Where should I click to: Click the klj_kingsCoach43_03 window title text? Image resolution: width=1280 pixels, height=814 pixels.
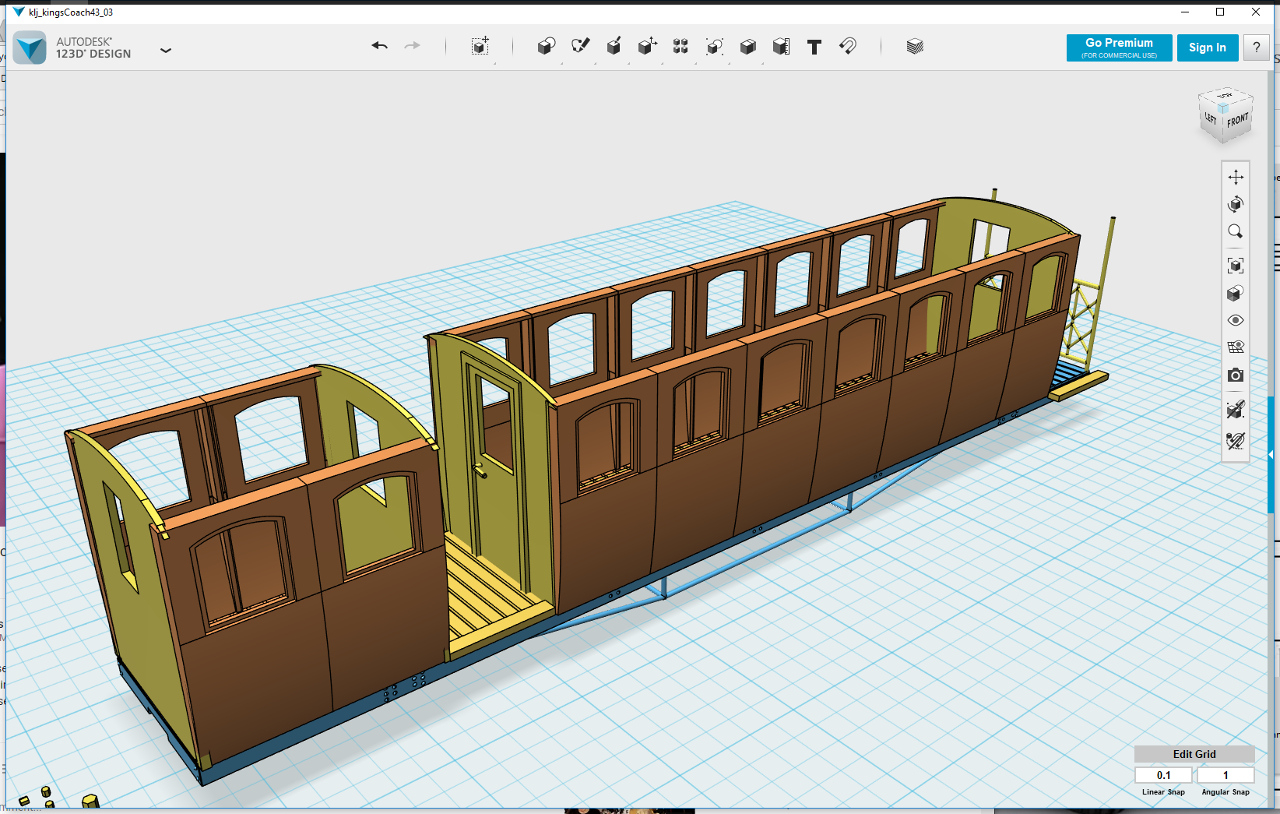[70, 12]
